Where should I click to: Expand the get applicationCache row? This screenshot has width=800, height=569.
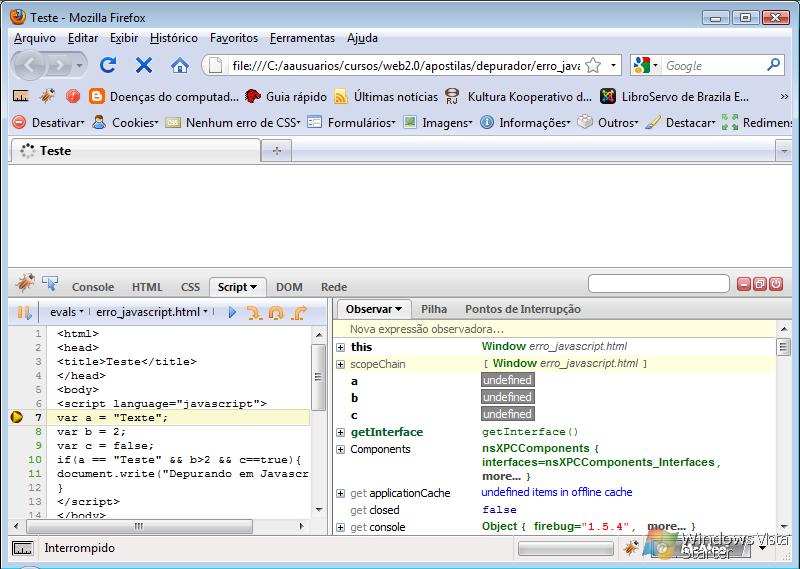[x=340, y=493]
